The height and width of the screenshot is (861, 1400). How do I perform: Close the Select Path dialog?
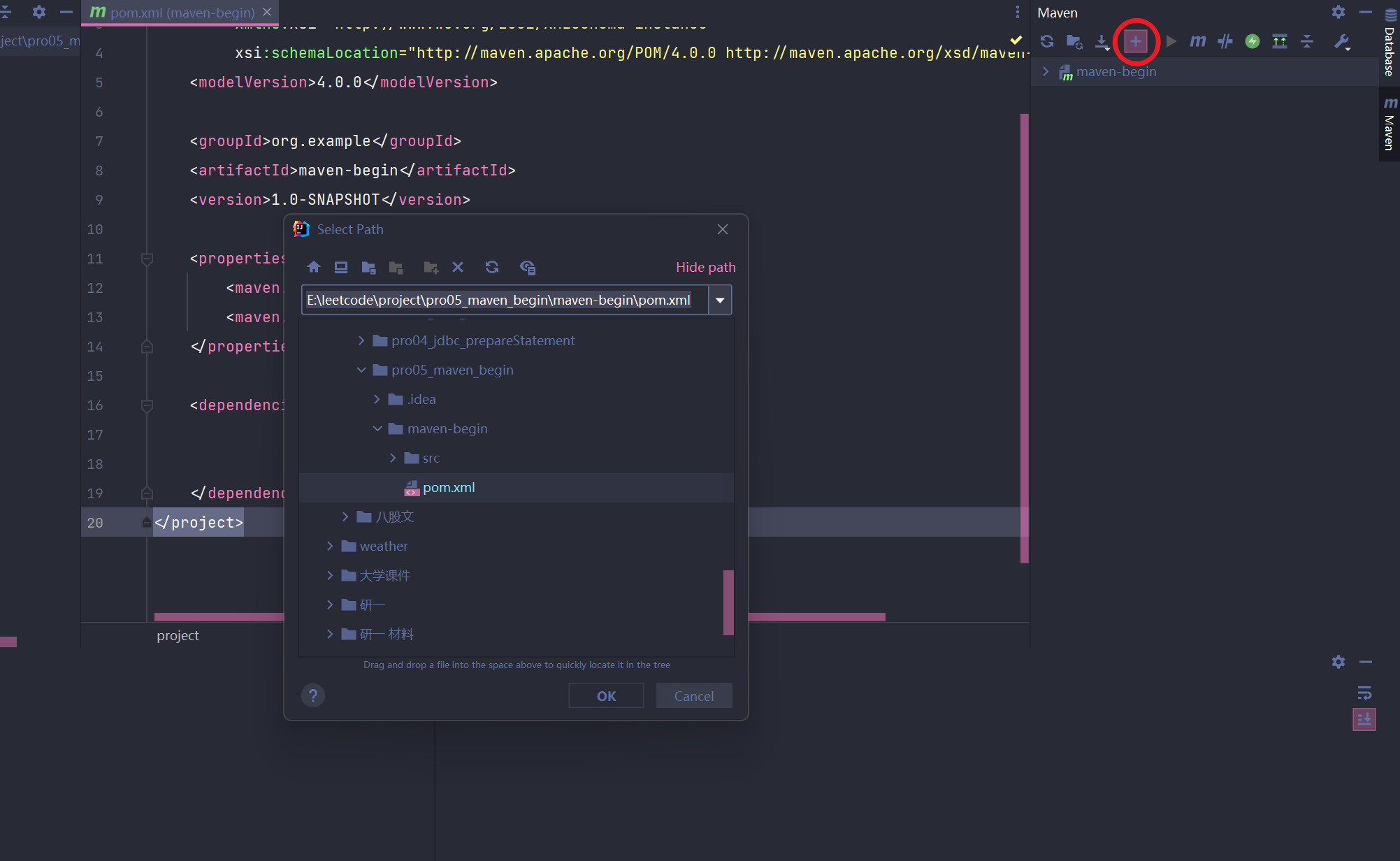(723, 229)
